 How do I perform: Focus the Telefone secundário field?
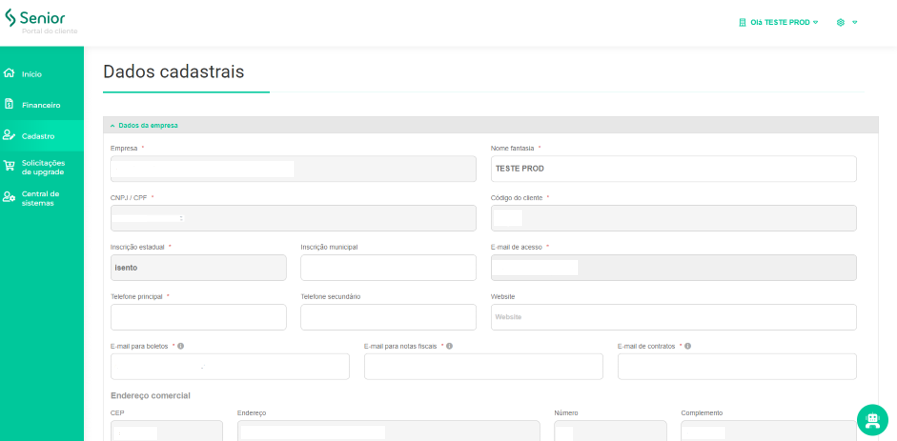tap(388, 317)
